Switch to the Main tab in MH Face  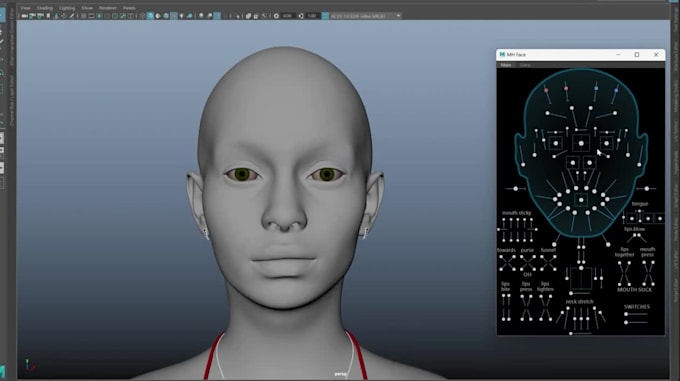click(x=506, y=65)
